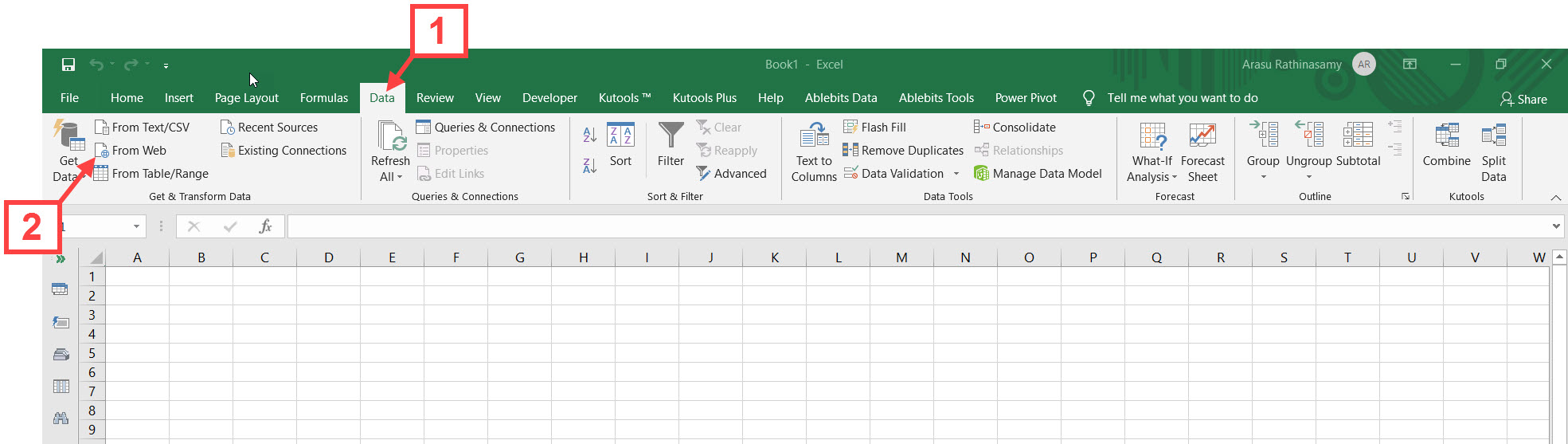1568x444 pixels.
Task: Create a Forecast Sheet
Action: [x=1202, y=151]
